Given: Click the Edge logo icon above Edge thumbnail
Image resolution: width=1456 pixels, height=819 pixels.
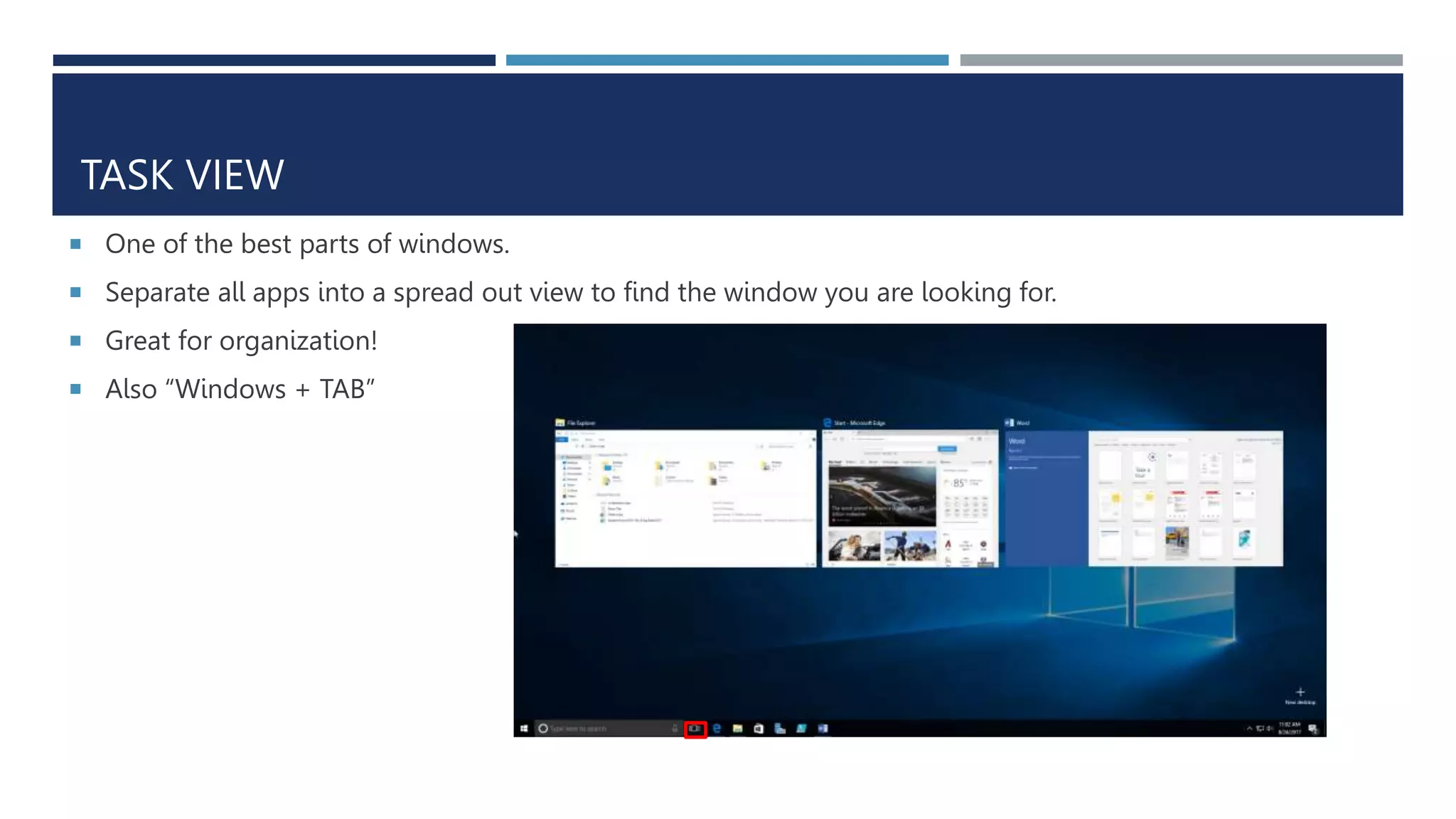Looking at the screenshot, I should click(x=828, y=422).
